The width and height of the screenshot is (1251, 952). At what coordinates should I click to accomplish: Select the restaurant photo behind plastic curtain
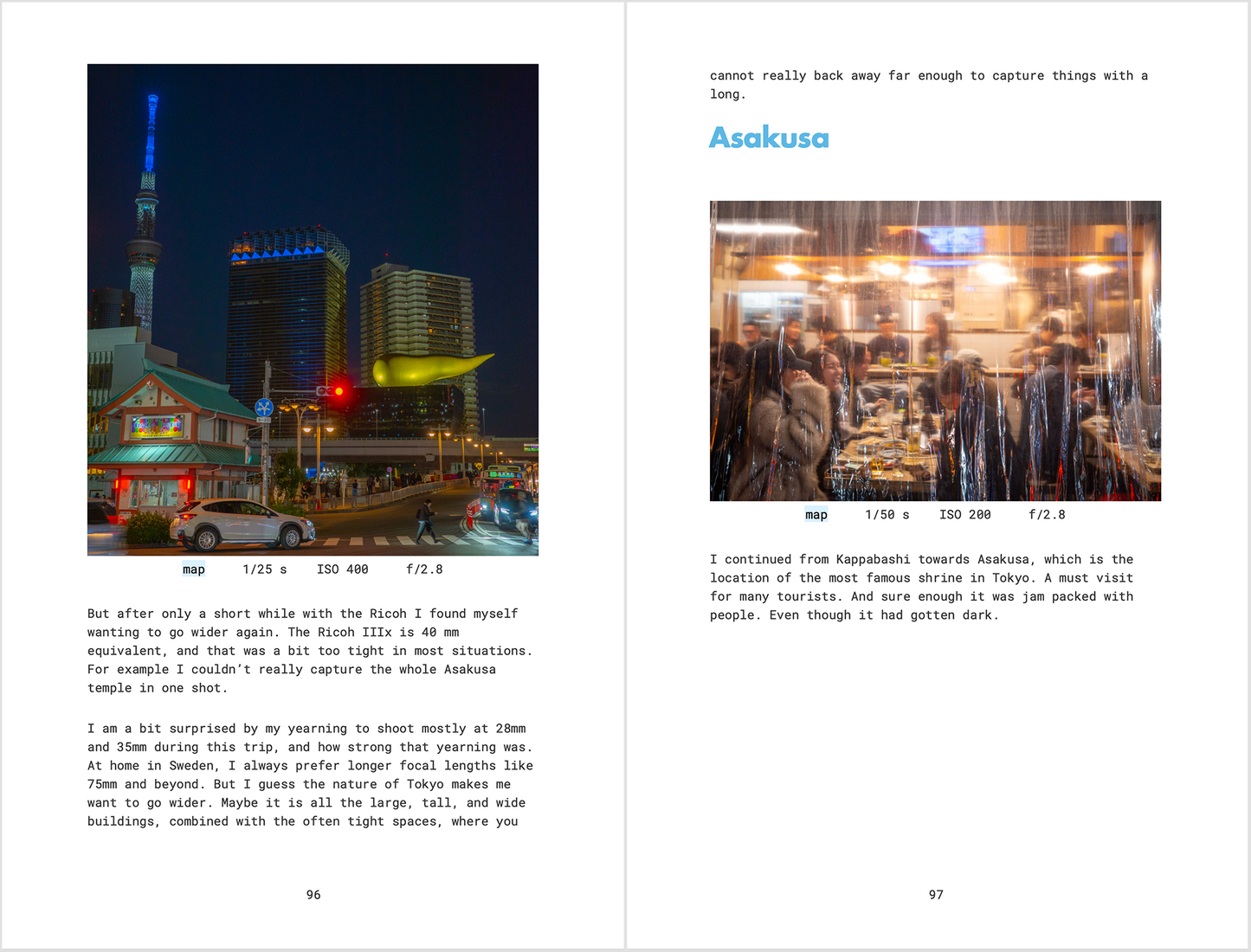click(x=935, y=350)
